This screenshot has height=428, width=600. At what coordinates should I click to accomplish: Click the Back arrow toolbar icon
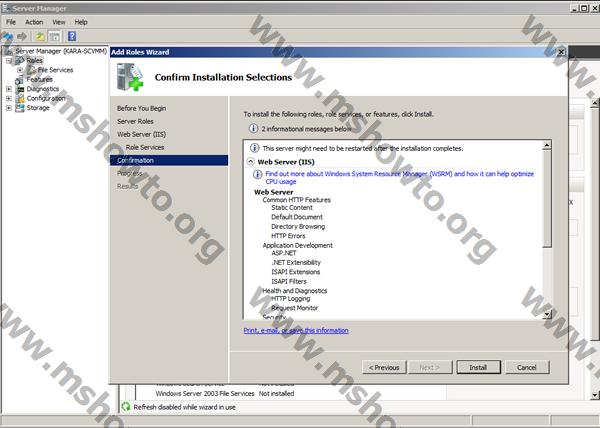coord(8,37)
